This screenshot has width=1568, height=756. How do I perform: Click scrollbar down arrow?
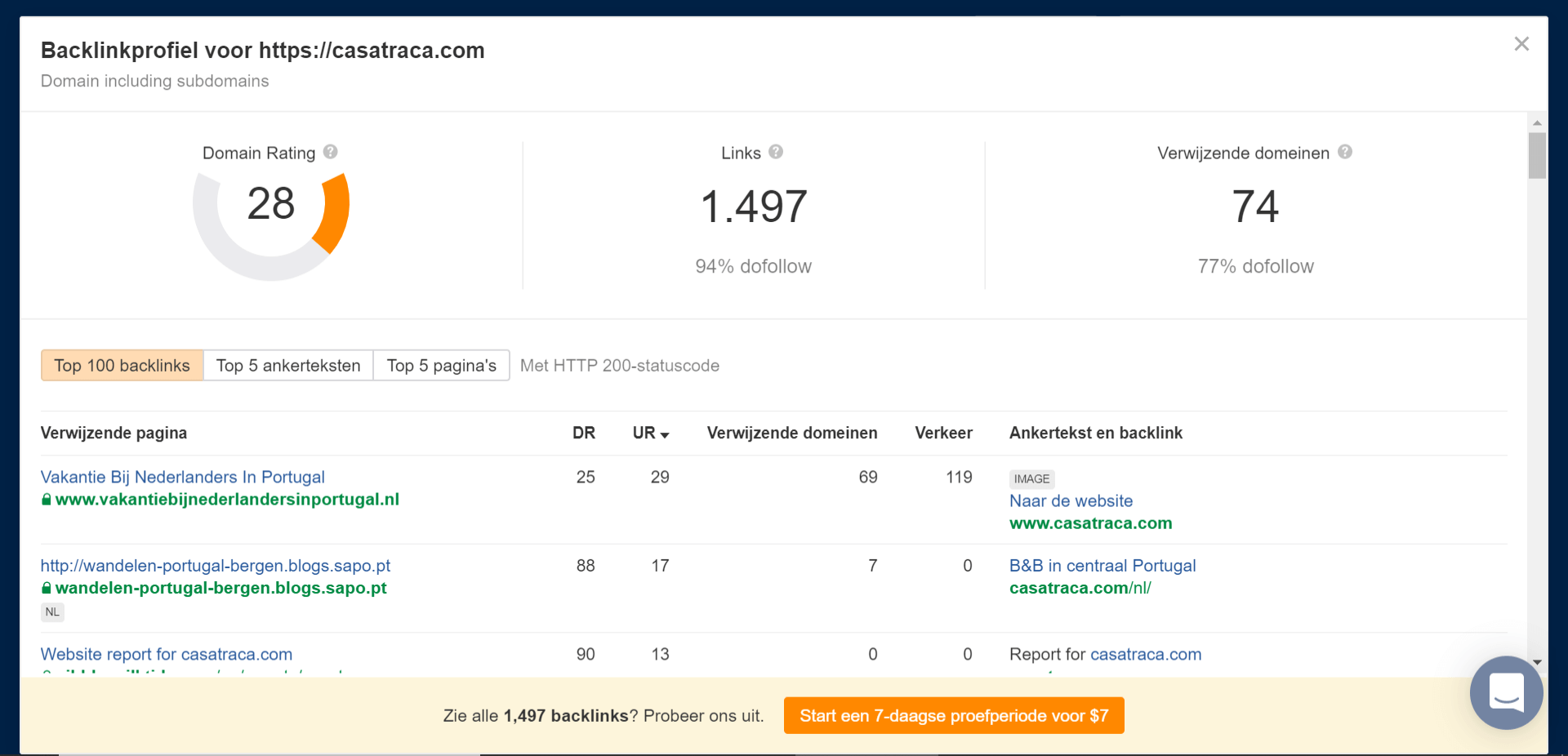point(1537,662)
